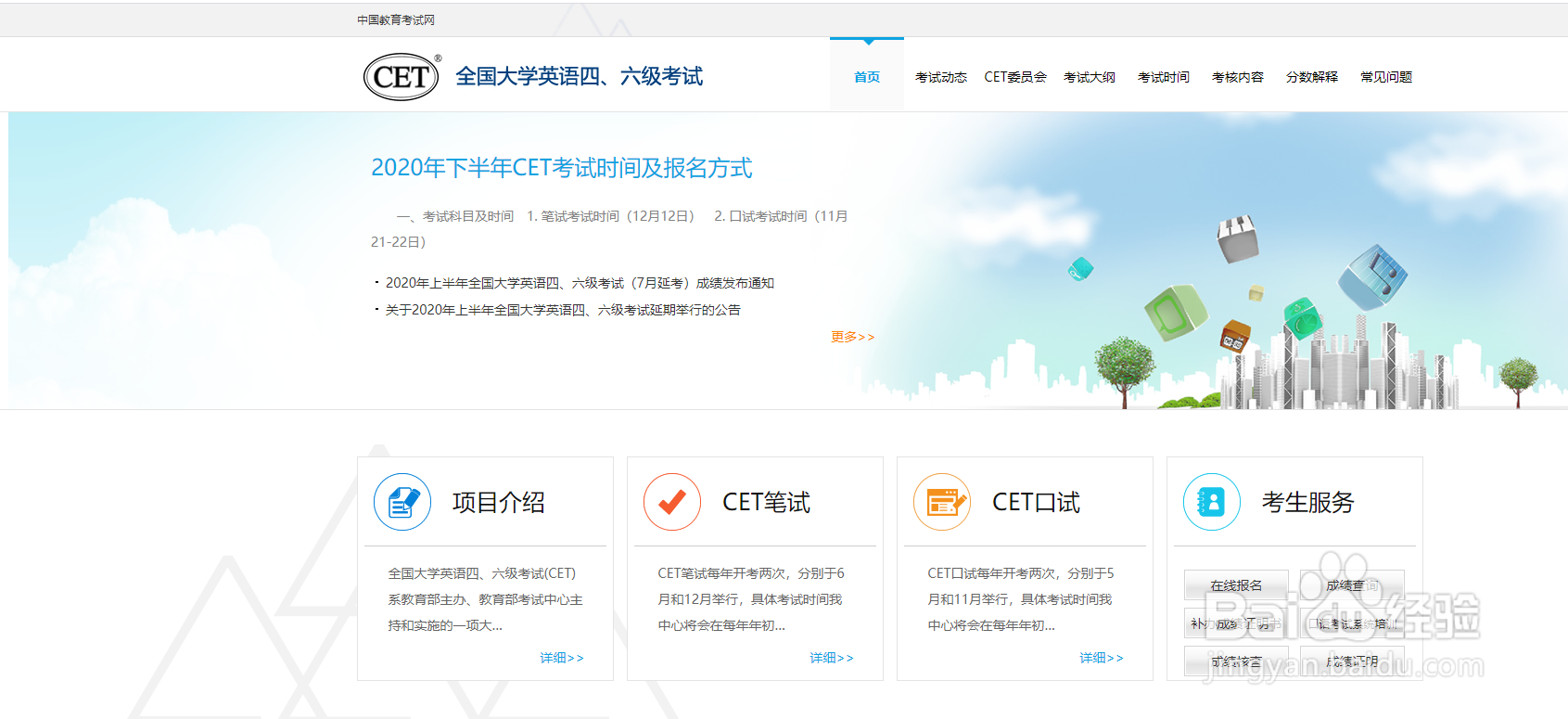Open the 7月延考成绩发布通知 news link

tap(580, 283)
